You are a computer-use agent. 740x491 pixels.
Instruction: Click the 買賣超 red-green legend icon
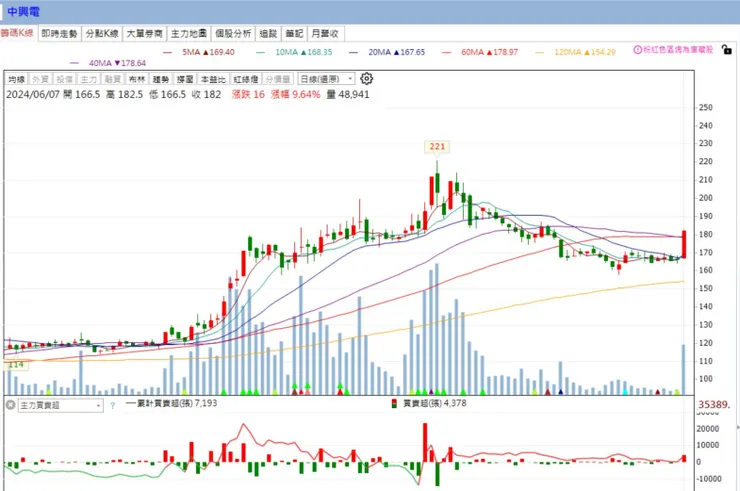coord(394,403)
